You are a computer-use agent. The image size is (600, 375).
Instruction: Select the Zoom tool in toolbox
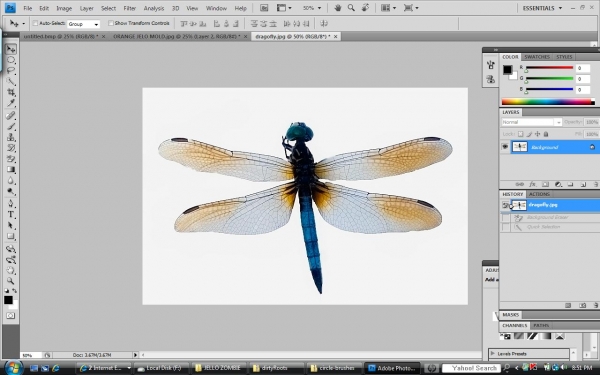pos(11,281)
